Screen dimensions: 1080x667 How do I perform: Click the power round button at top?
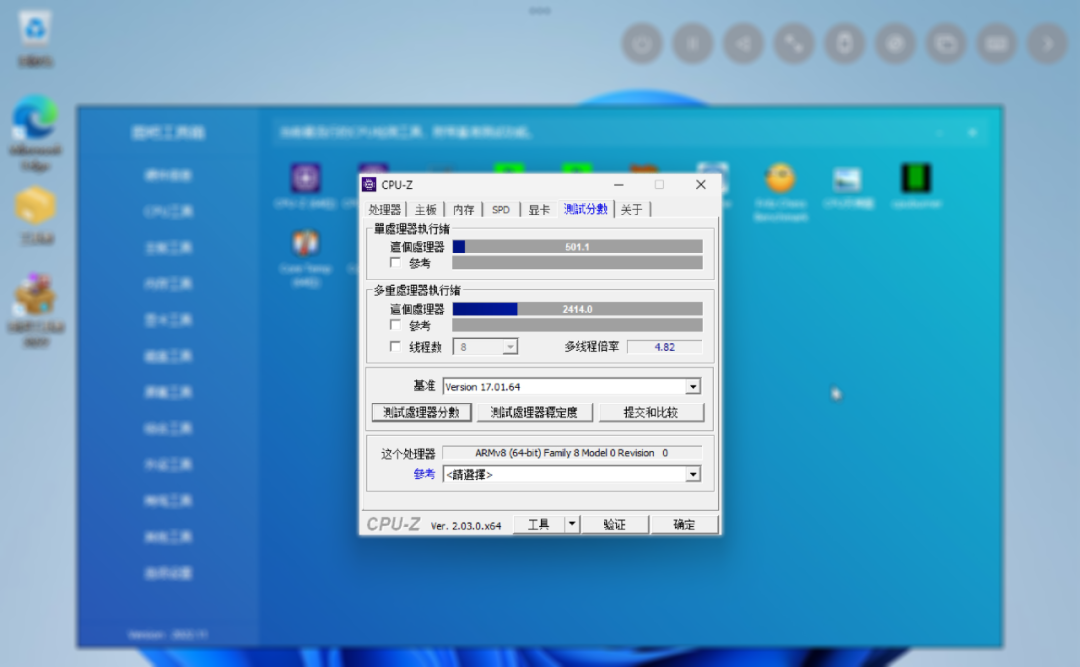642,44
